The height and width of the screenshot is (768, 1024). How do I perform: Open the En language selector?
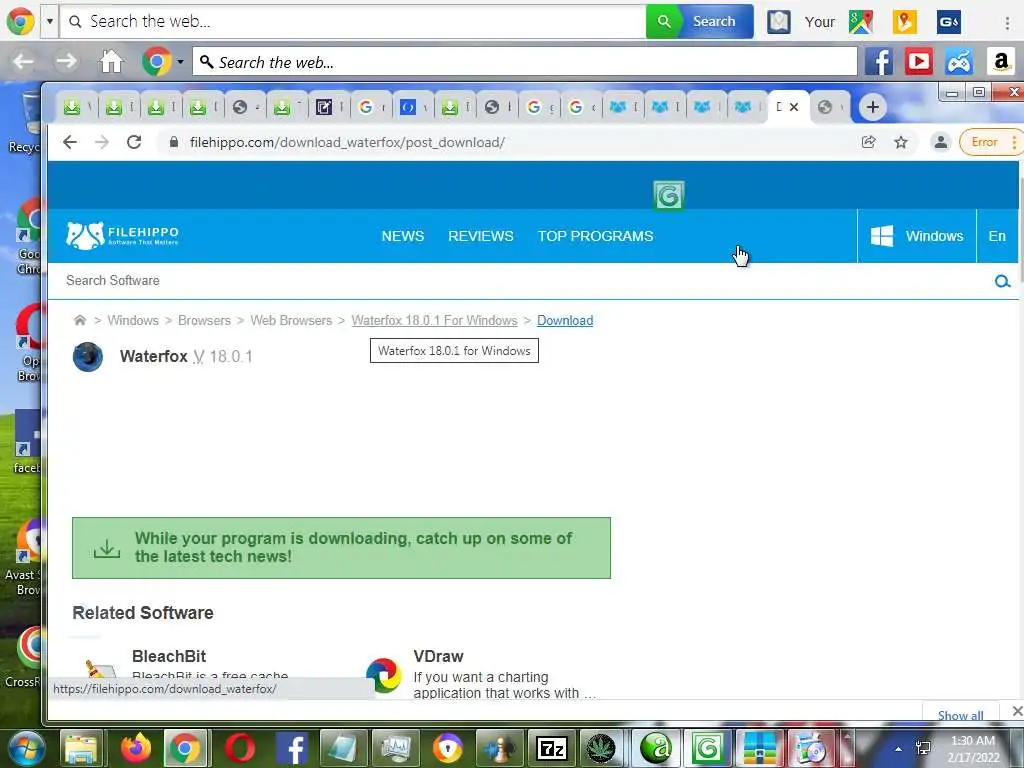[997, 236]
